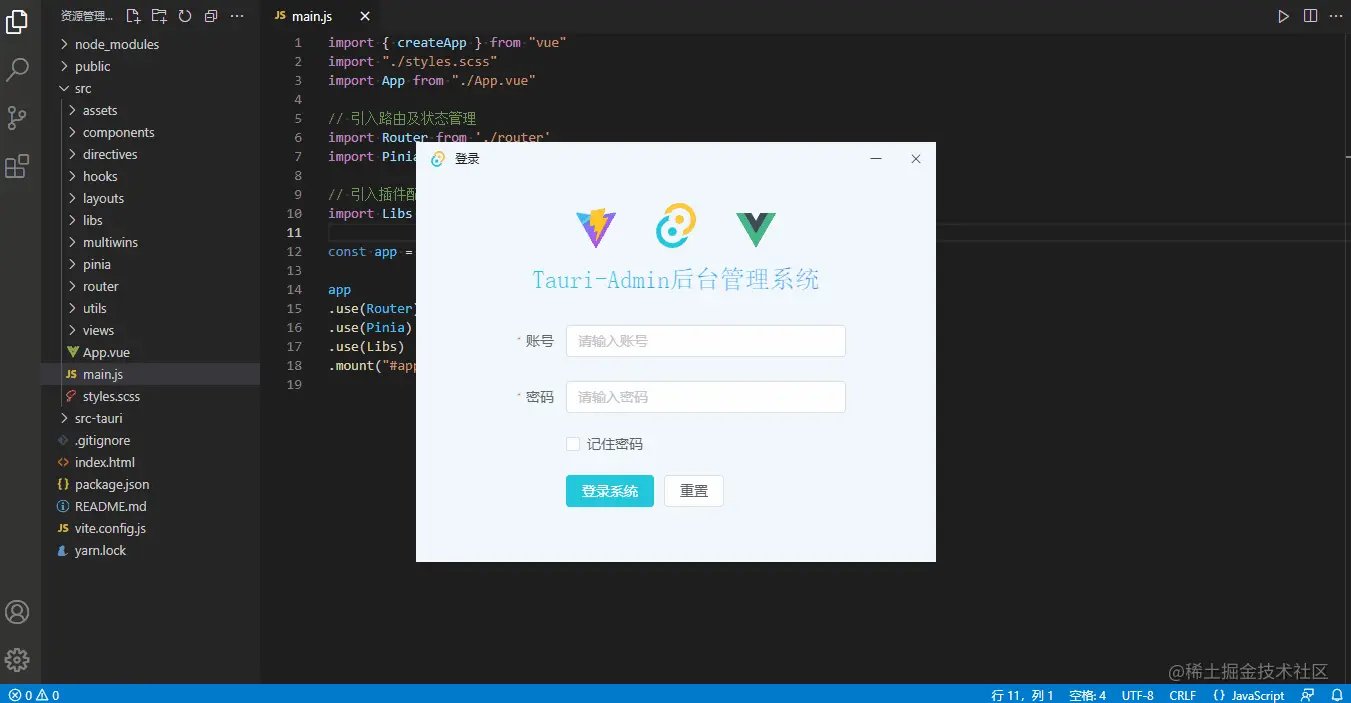Expand the components folder
This screenshot has width=1351, height=703.
(x=150, y=132)
